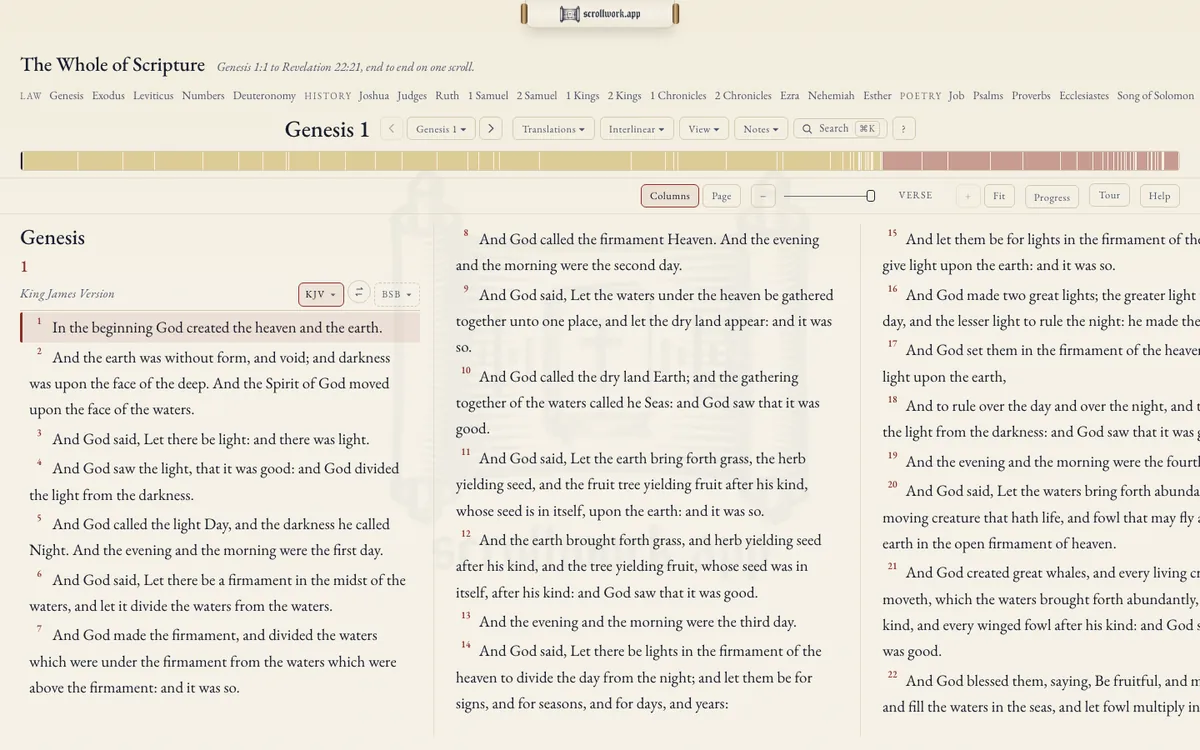Click verse 16 'And God made two great lights'
This screenshot has width=1200, height=750.
[x=1040, y=308]
